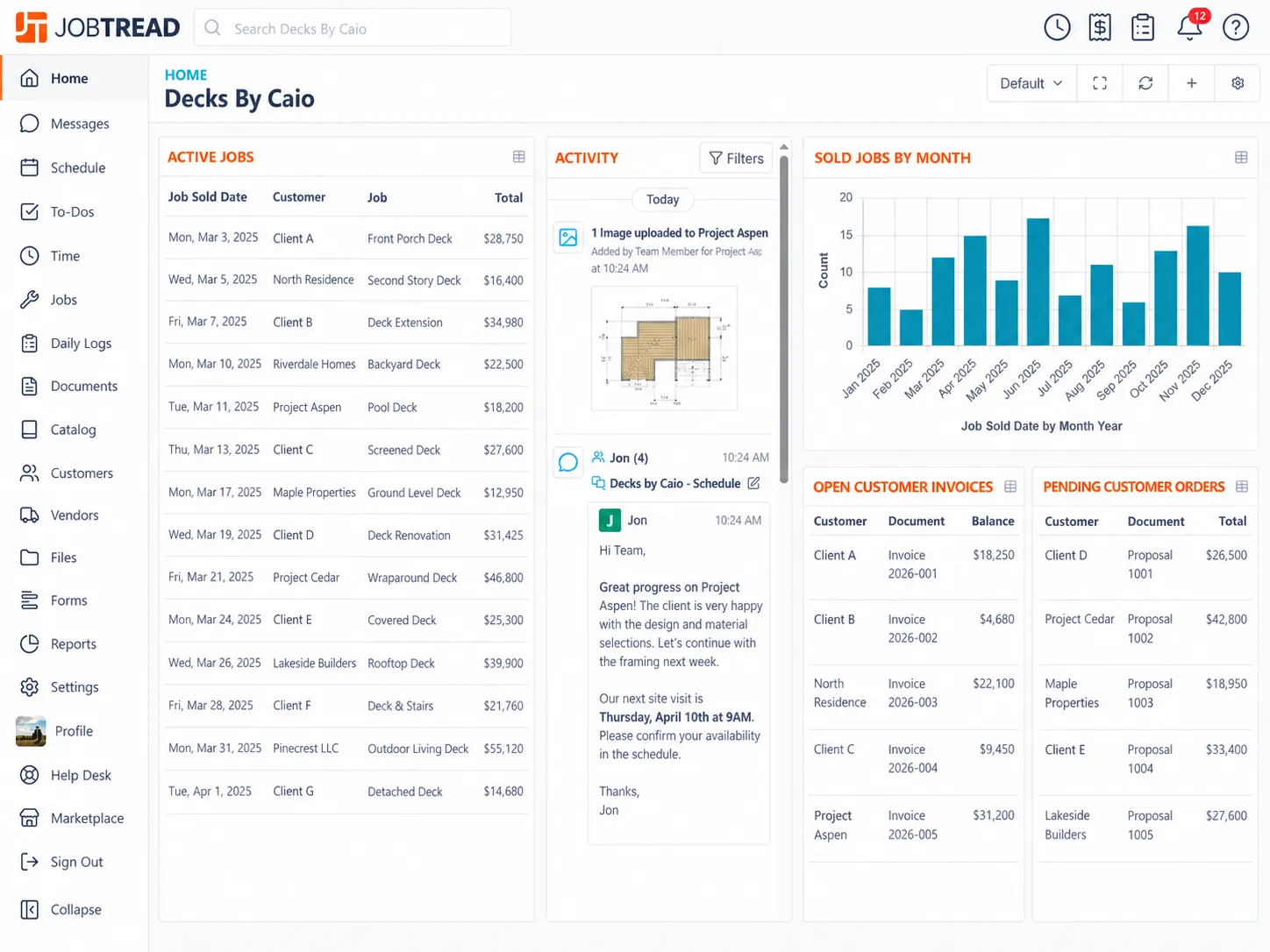Open the clipboard checklist icon in header
The height and width of the screenshot is (952, 1270).
(1143, 27)
